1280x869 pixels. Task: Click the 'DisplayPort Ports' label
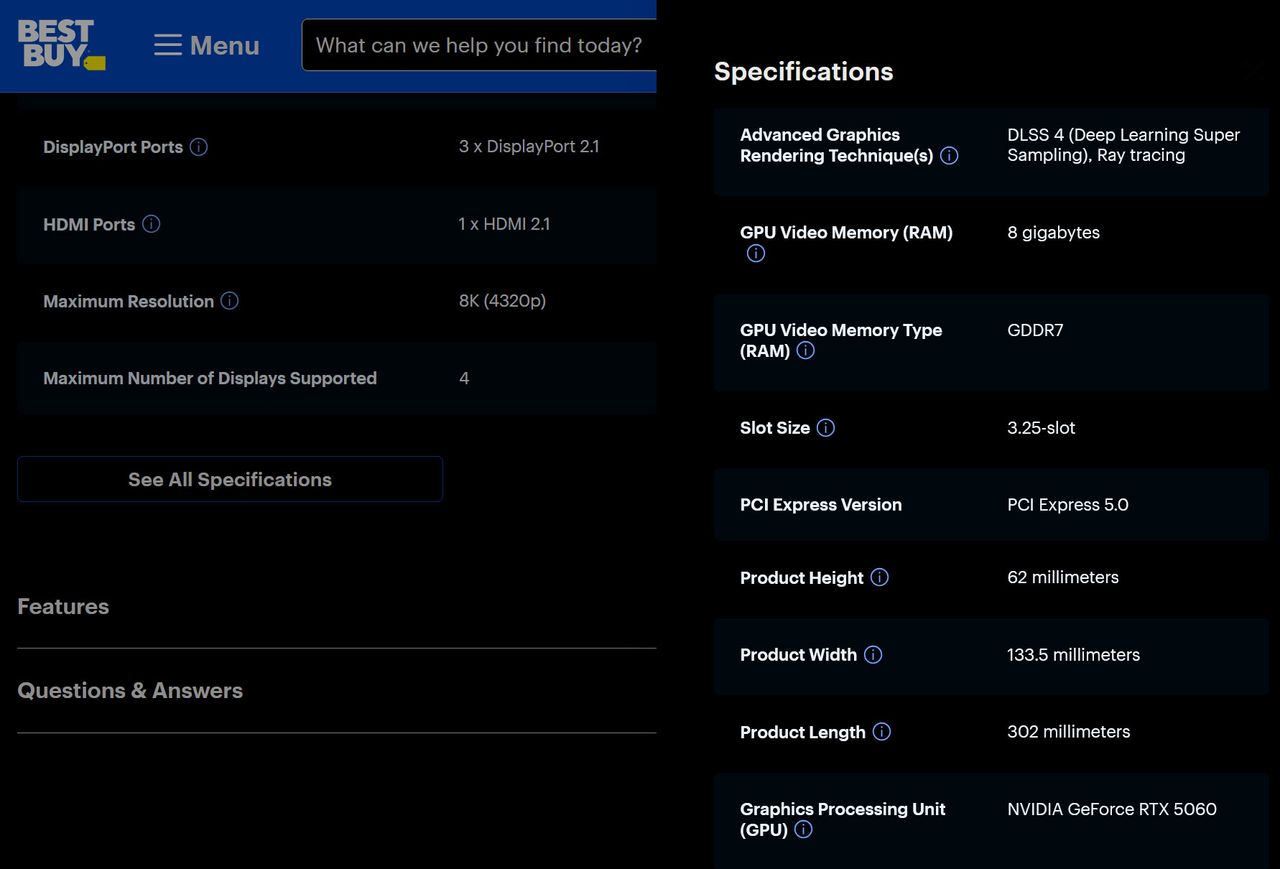coord(113,147)
